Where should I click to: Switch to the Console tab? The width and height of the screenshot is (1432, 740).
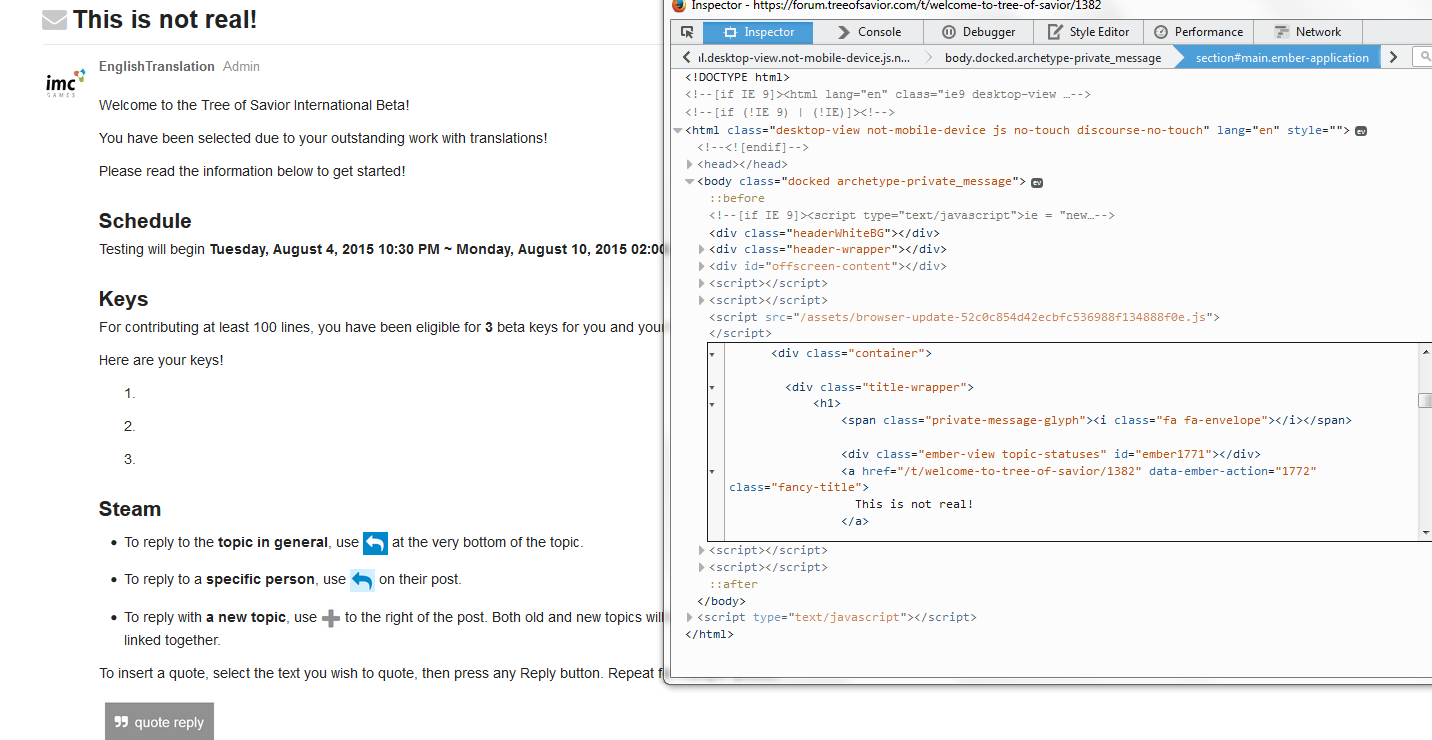pyautogui.click(x=868, y=32)
